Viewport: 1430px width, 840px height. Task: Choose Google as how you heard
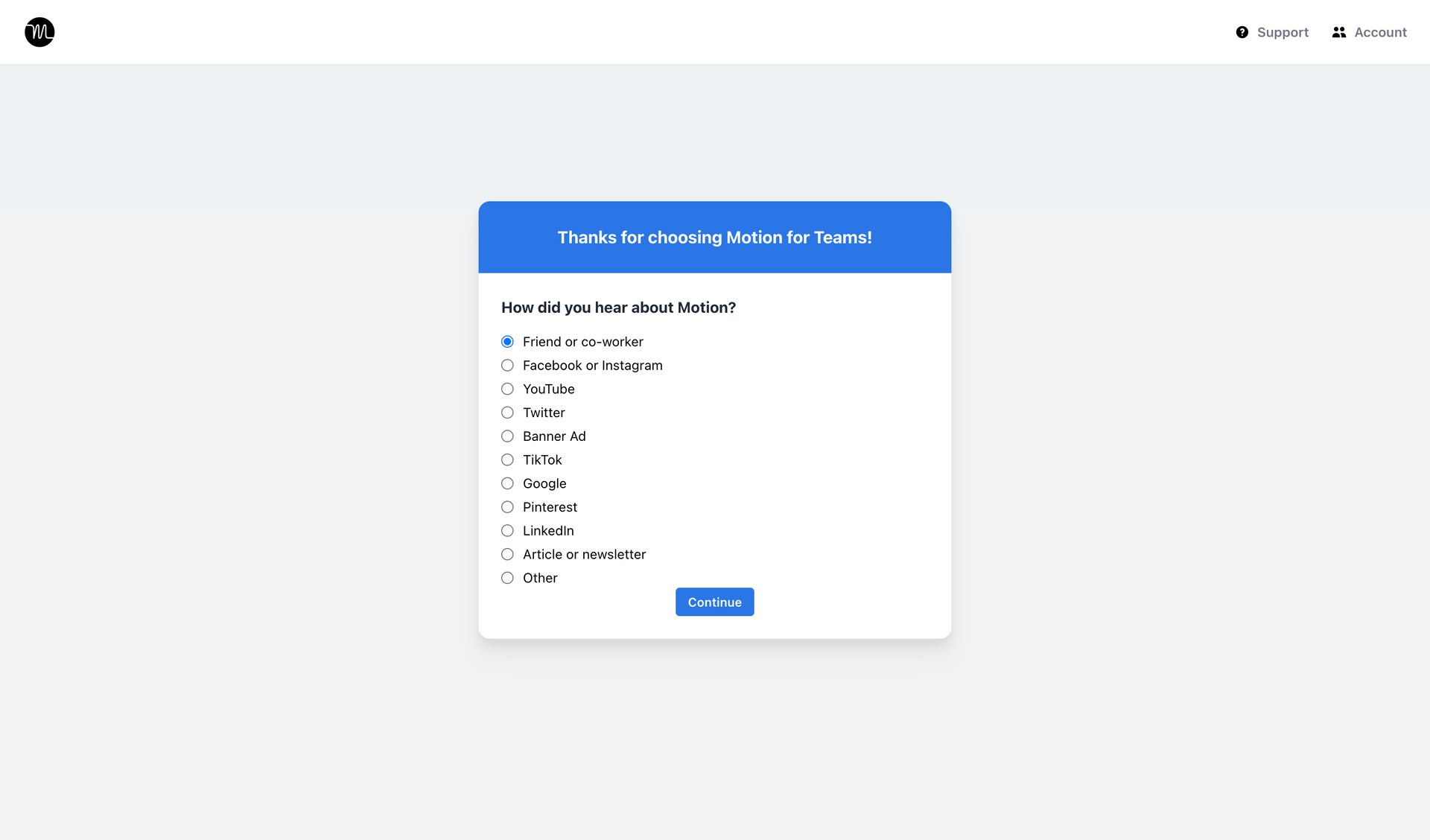pyautogui.click(x=507, y=483)
